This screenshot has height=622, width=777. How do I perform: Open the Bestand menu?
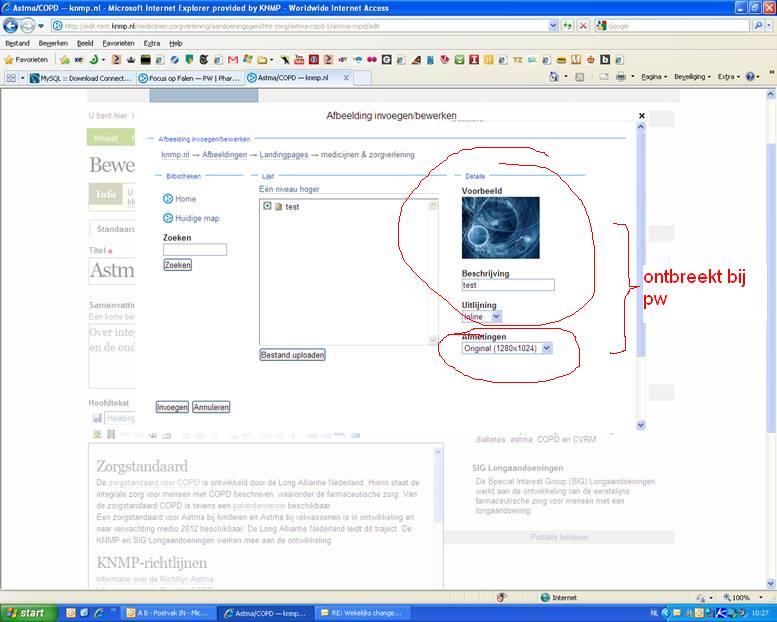pyautogui.click(x=18, y=44)
